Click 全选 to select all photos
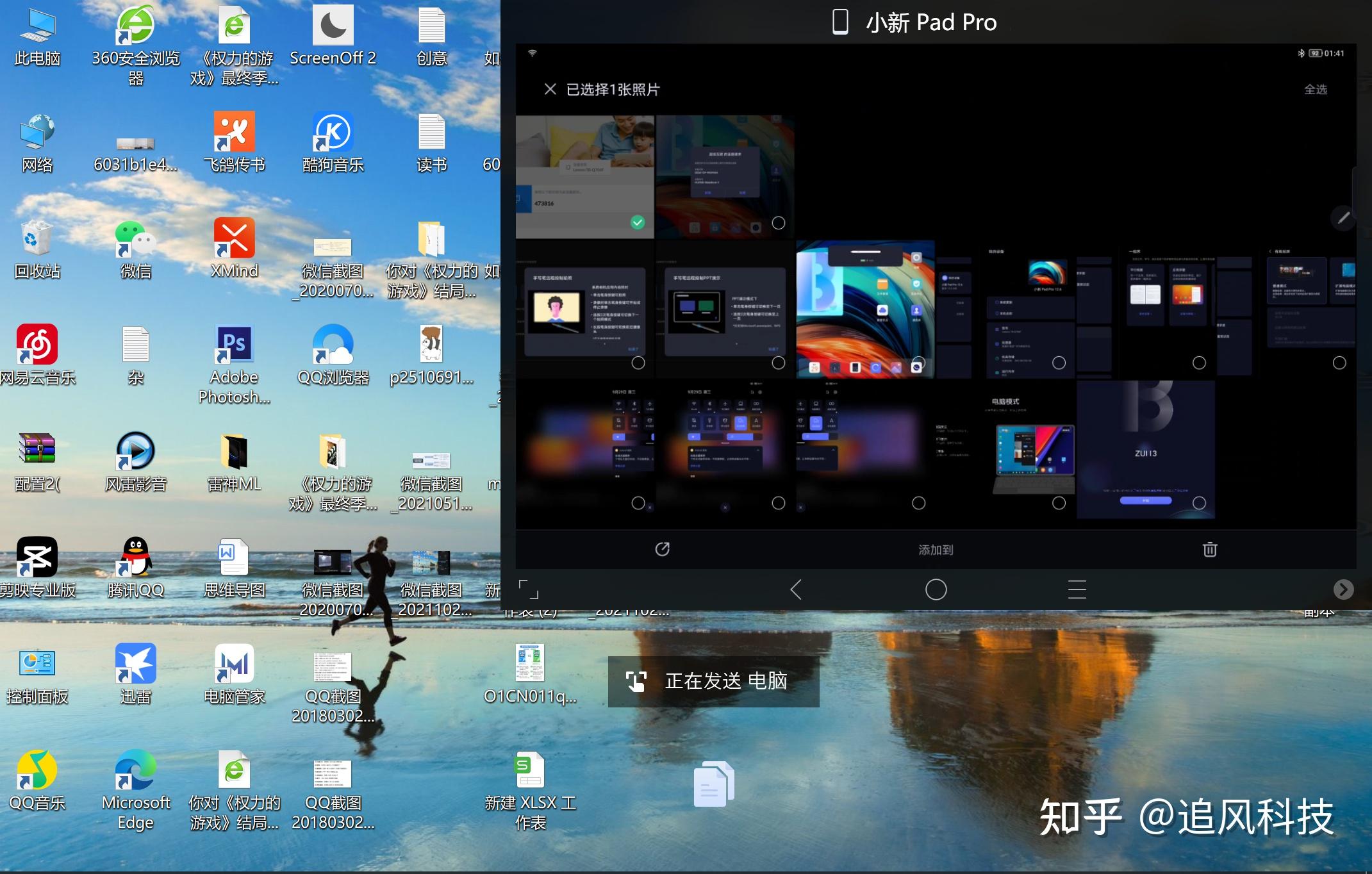This screenshot has height=874, width=1372. click(1316, 89)
